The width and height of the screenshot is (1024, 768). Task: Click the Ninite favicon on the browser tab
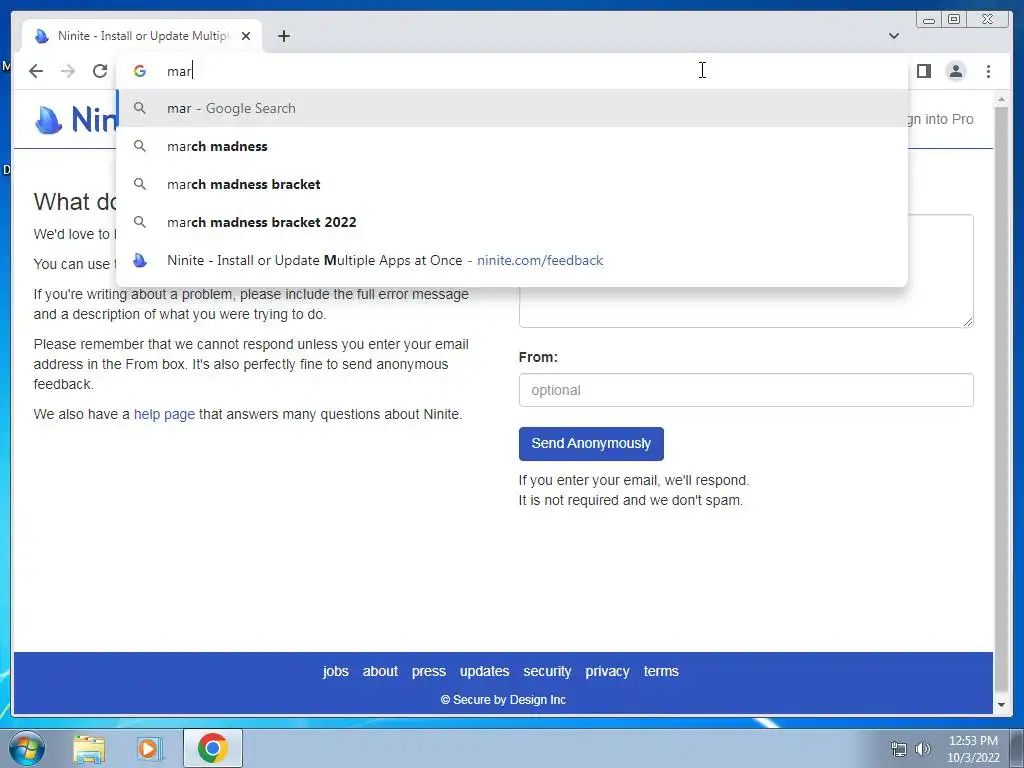[42, 36]
